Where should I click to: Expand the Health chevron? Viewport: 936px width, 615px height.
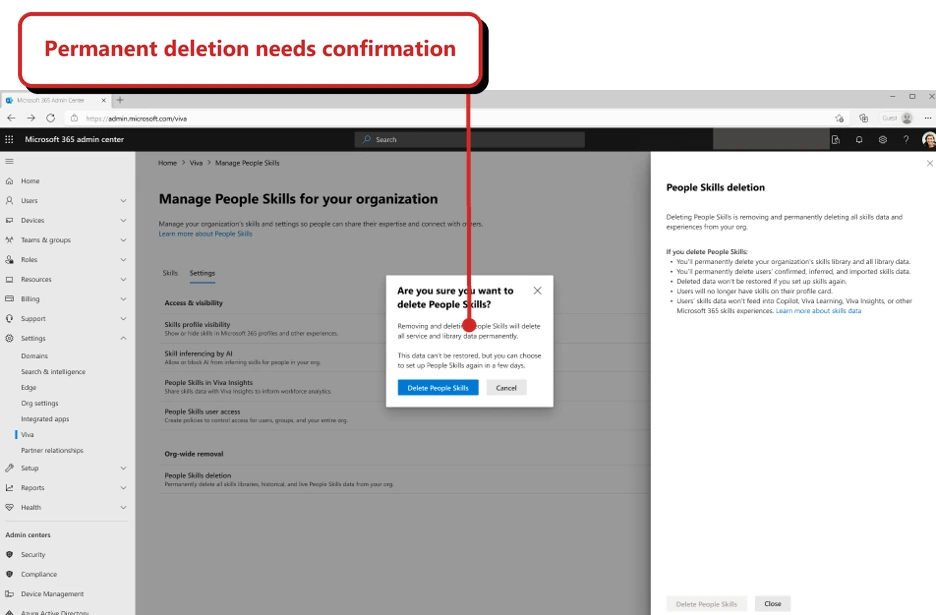pyautogui.click(x=123, y=508)
